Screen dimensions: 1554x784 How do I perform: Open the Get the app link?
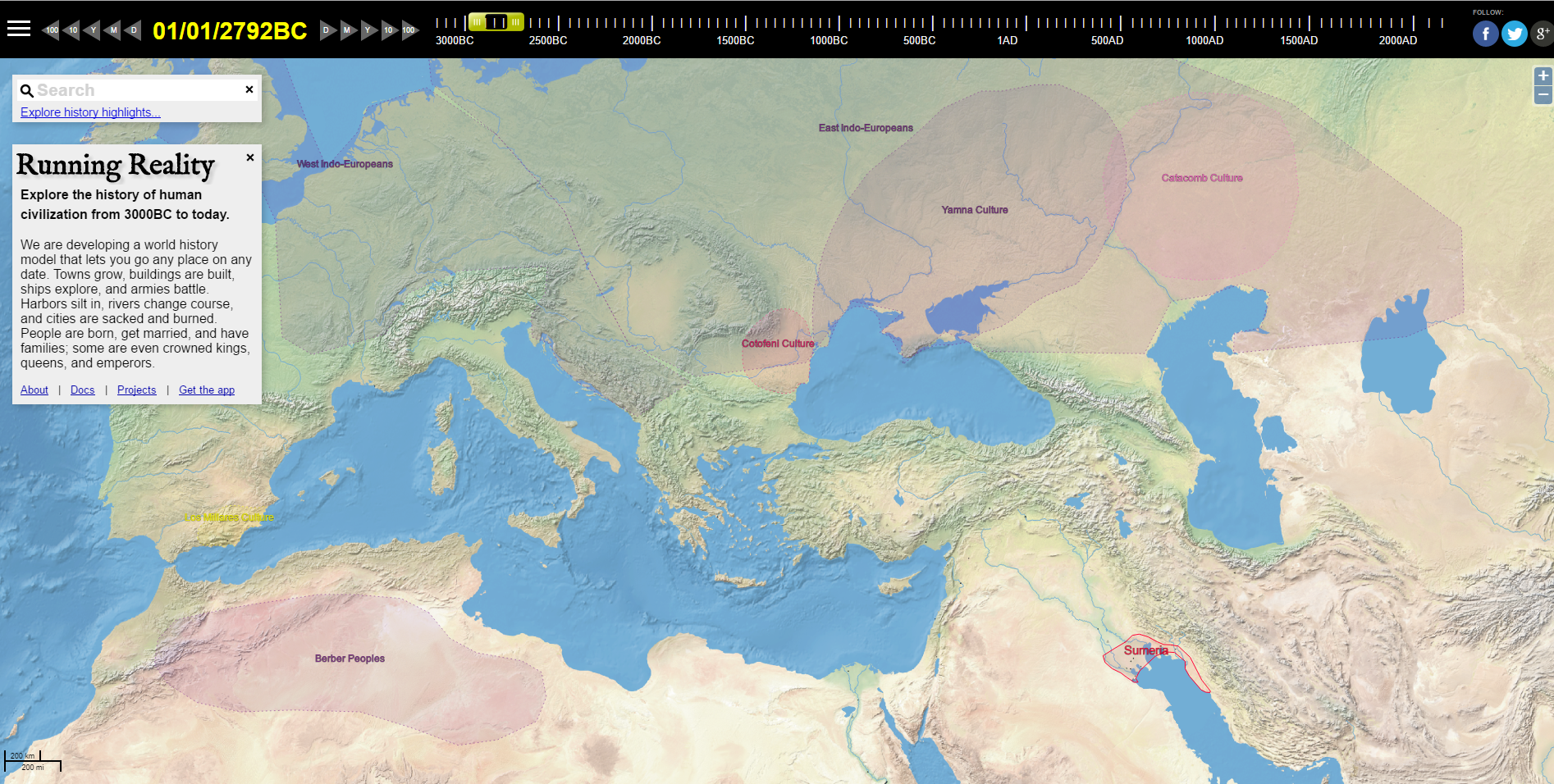(207, 390)
